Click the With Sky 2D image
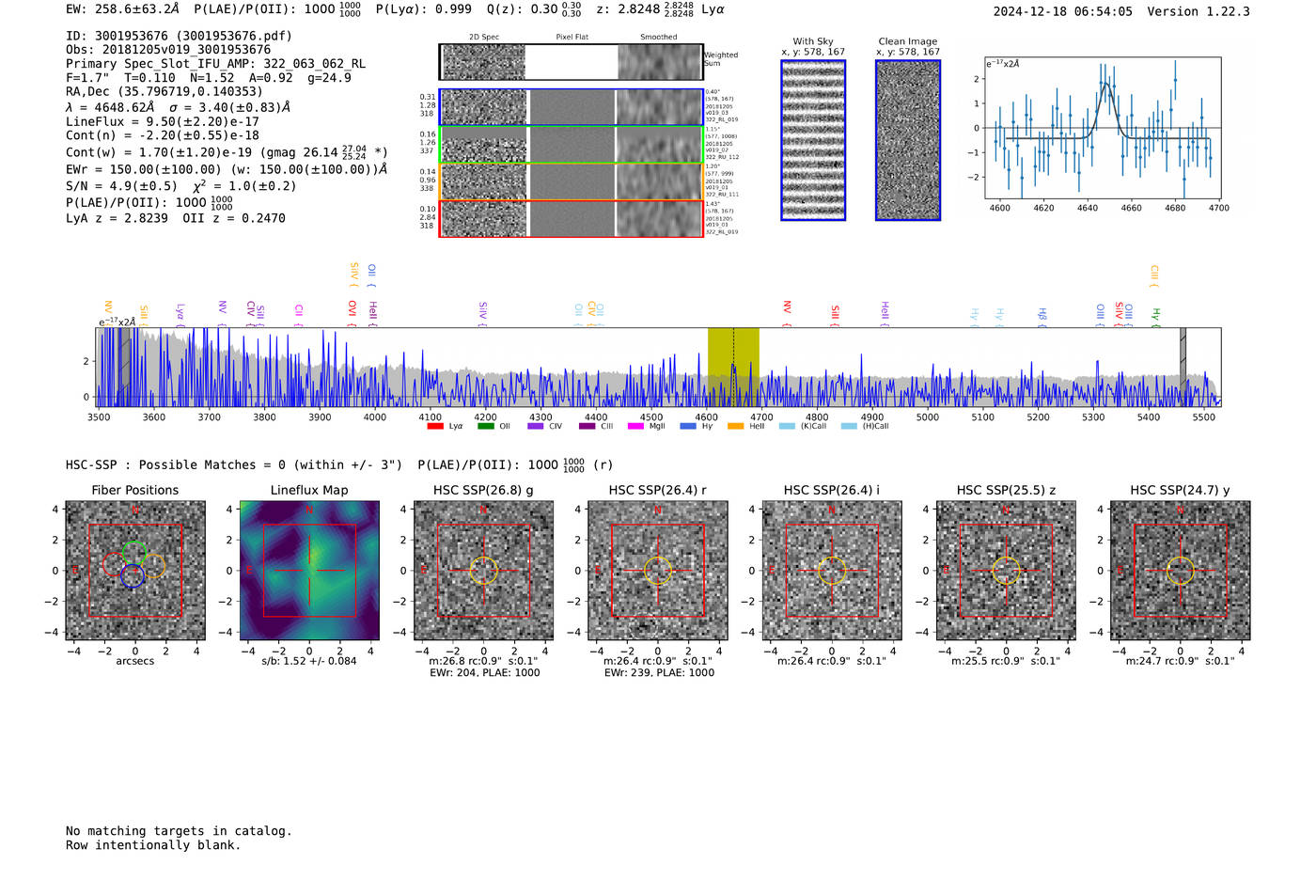 pos(813,140)
